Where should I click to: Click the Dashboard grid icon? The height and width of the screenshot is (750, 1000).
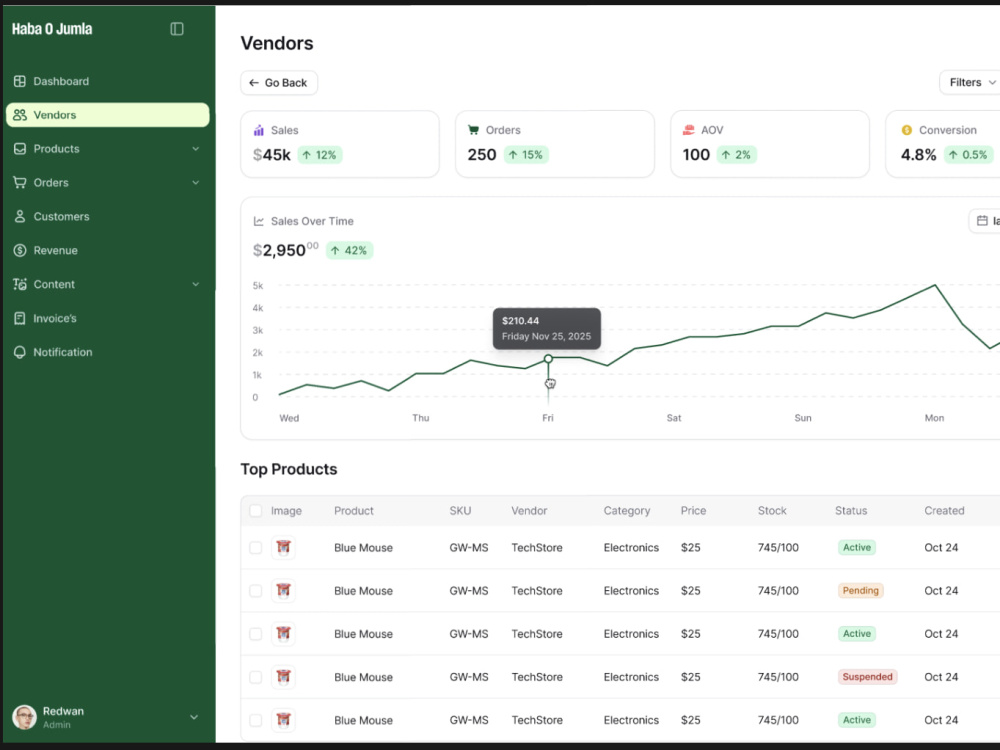point(20,81)
